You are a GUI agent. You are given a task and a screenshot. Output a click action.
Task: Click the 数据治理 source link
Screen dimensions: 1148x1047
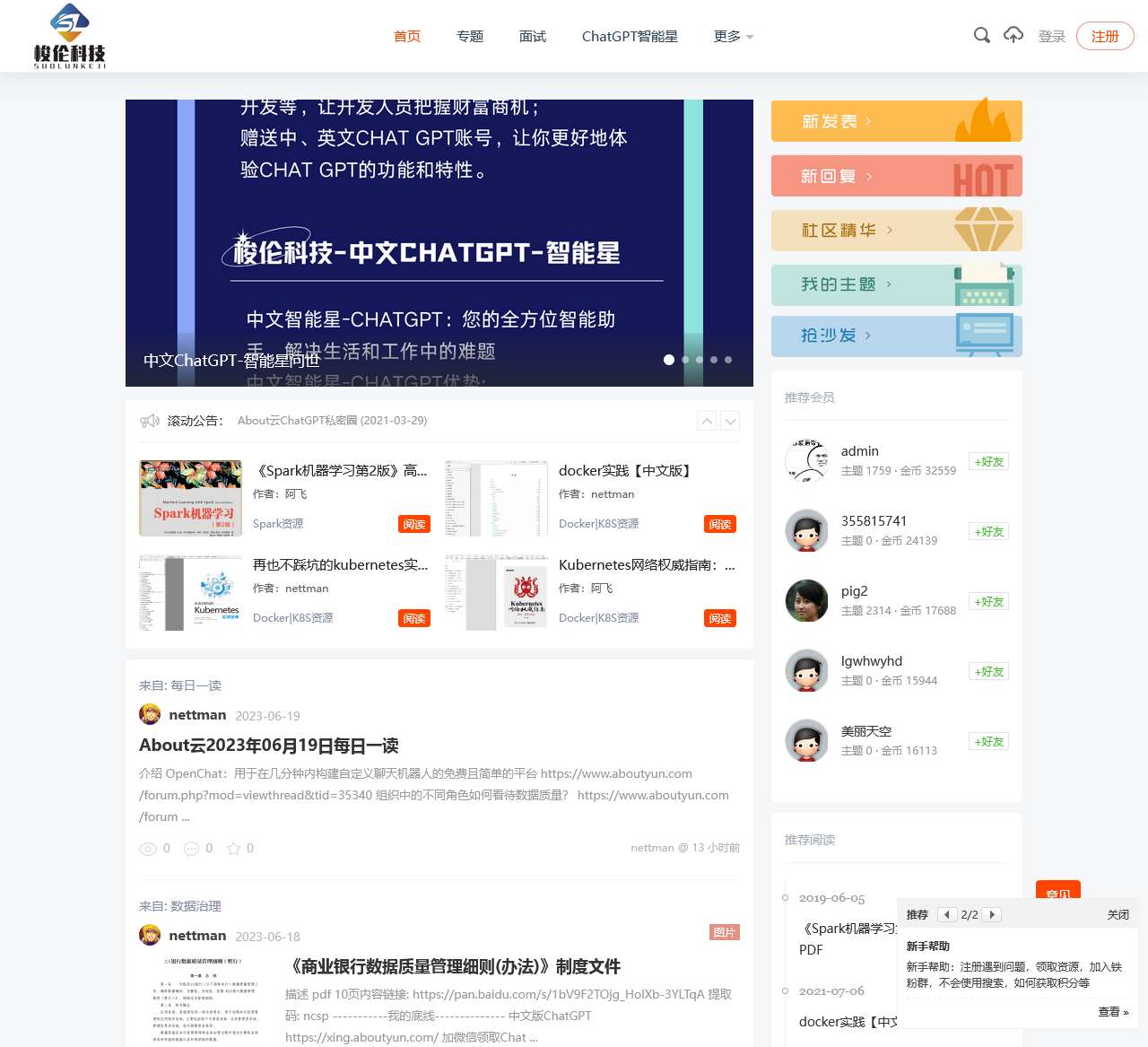(x=196, y=906)
